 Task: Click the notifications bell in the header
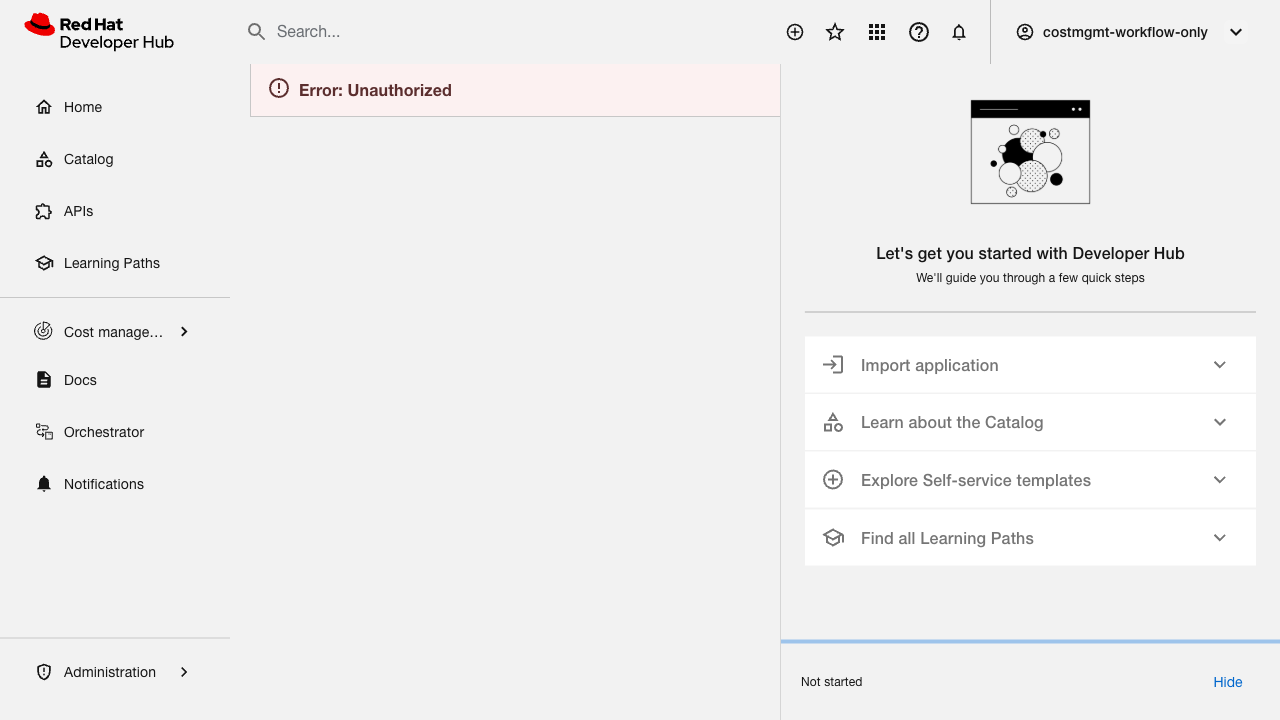tap(959, 32)
